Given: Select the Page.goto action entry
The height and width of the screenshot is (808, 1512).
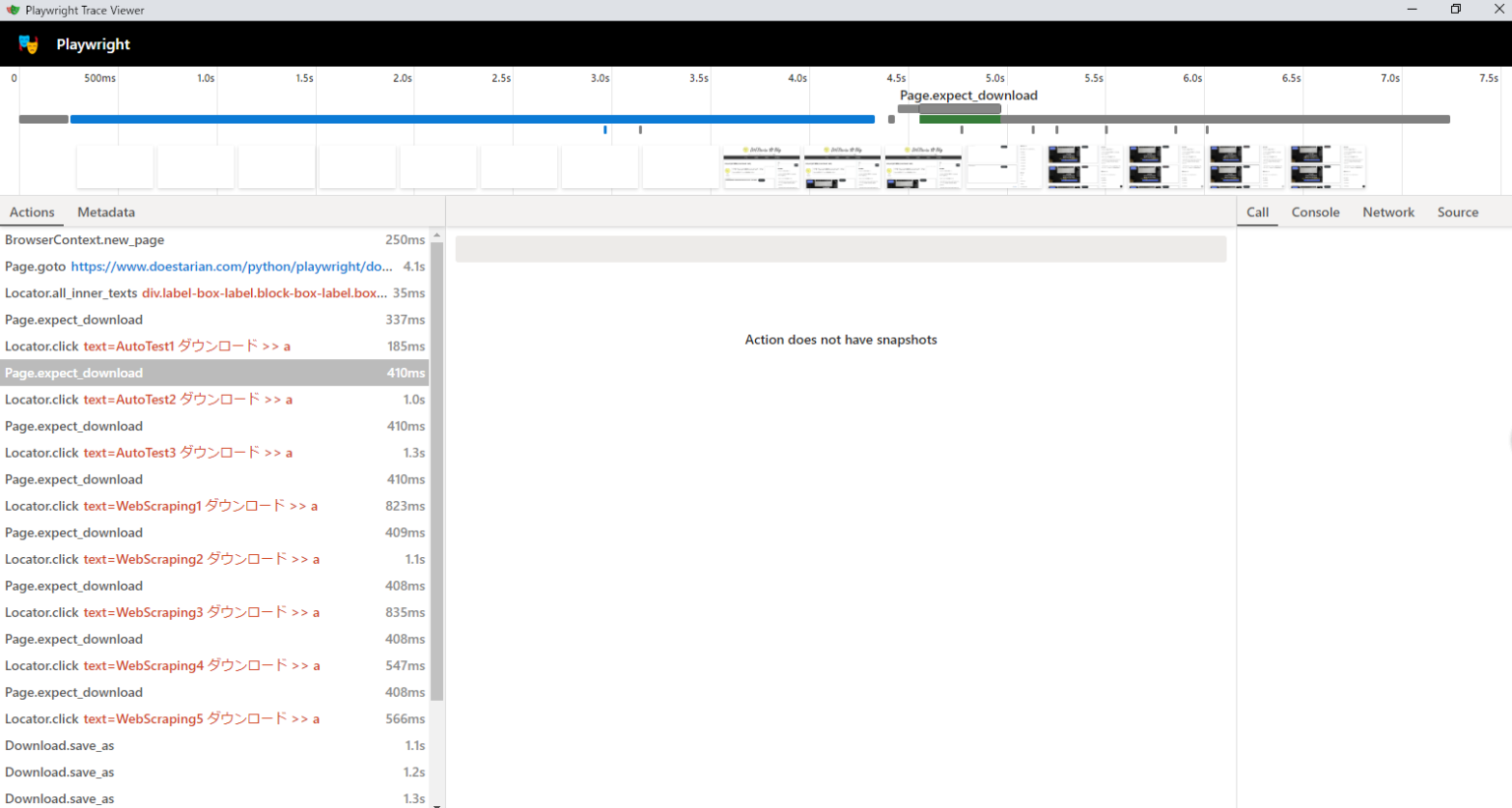Looking at the screenshot, I should coord(34,266).
